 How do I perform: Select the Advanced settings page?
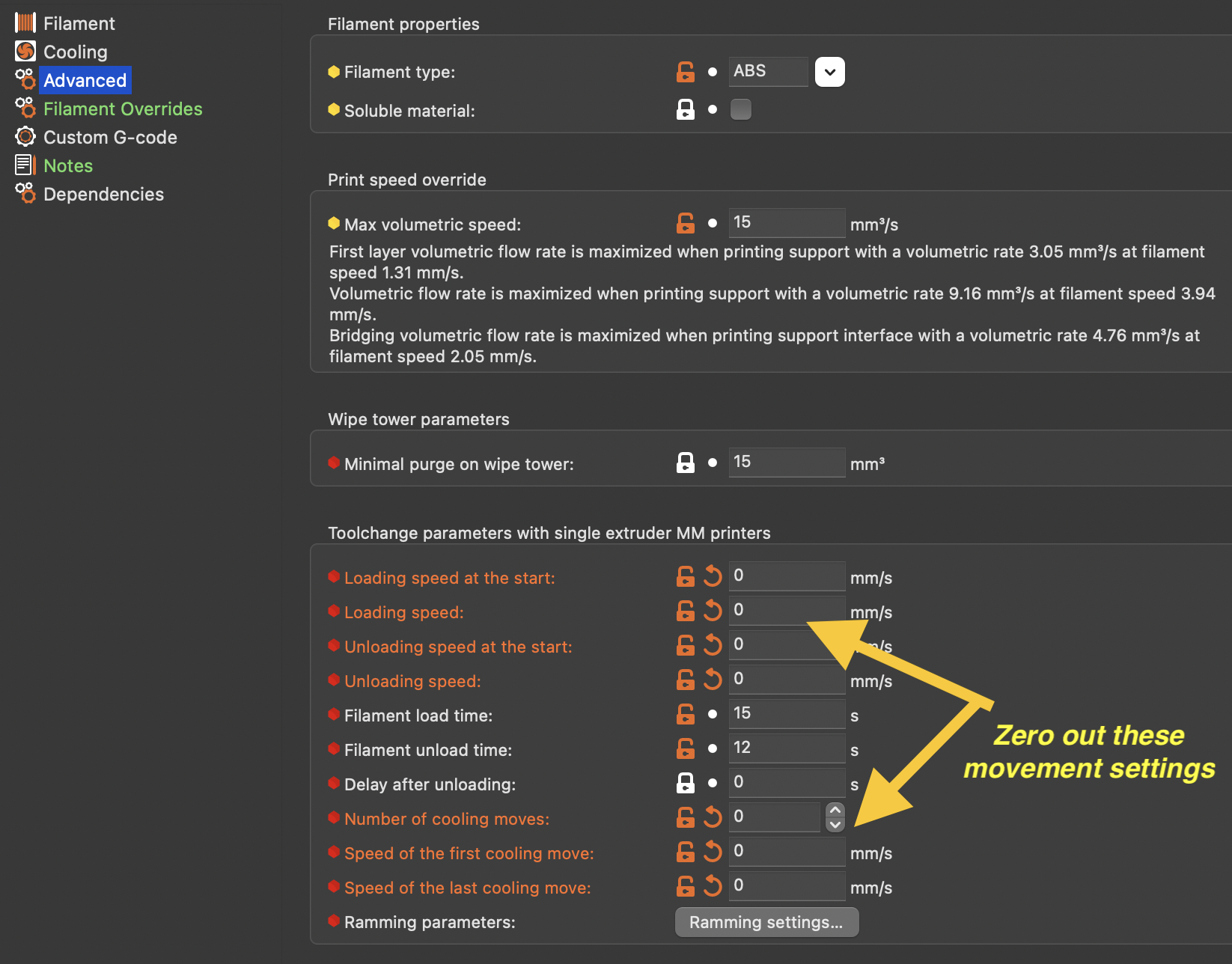[85, 80]
